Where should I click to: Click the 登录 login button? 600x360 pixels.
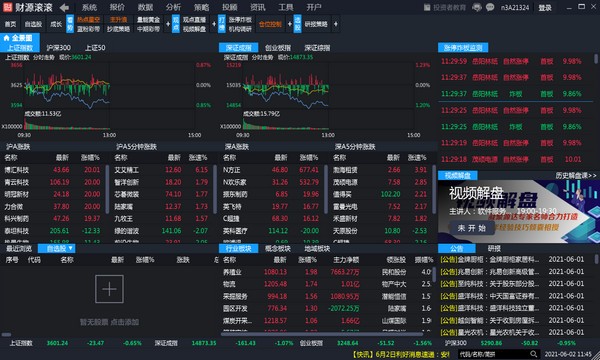pyautogui.click(x=545, y=8)
